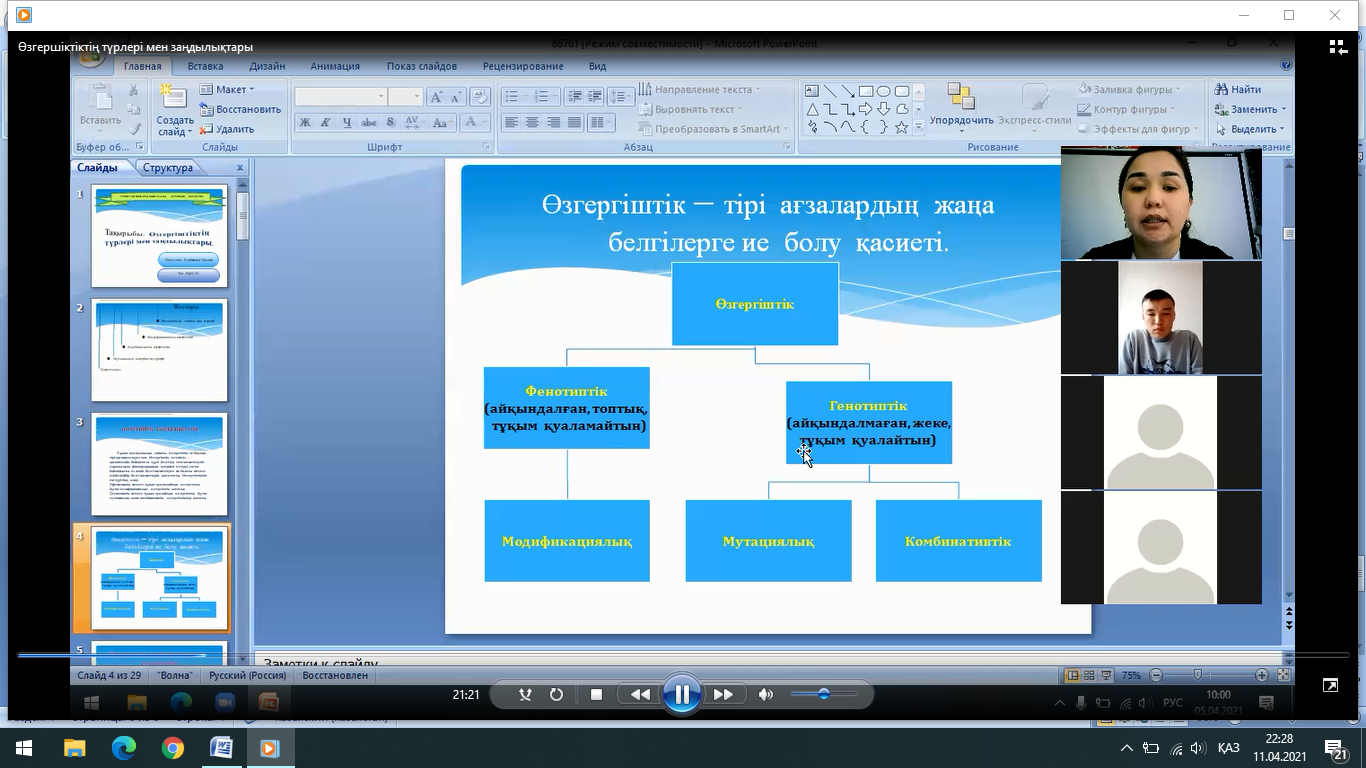Image resolution: width=1366 pixels, height=768 pixels.
Task: Open the Направление текста dropdown
Action: click(x=699, y=90)
